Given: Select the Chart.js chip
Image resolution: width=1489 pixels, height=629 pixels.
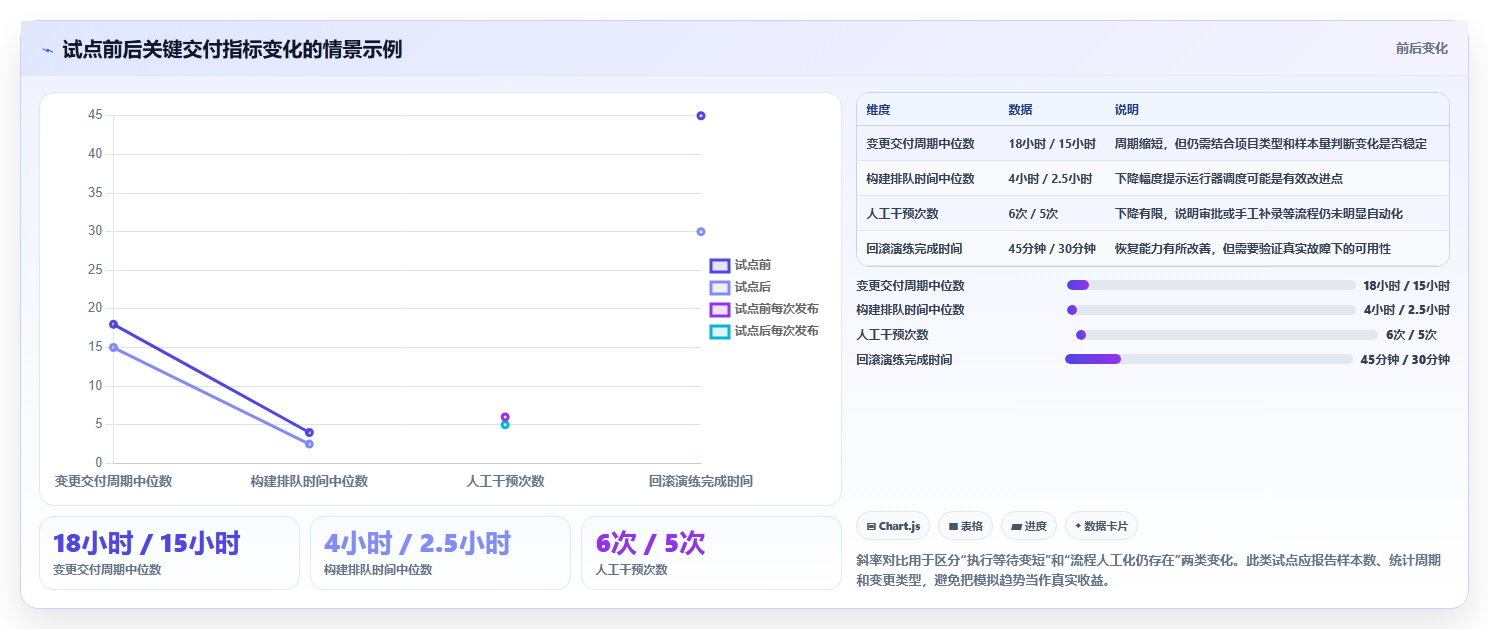Looking at the screenshot, I should (x=893, y=526).
